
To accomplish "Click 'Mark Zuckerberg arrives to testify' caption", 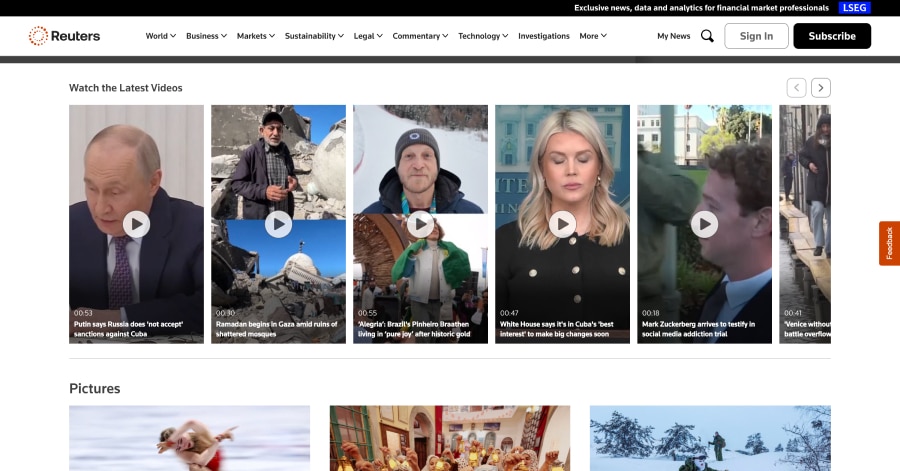I will tap(699, 329).
